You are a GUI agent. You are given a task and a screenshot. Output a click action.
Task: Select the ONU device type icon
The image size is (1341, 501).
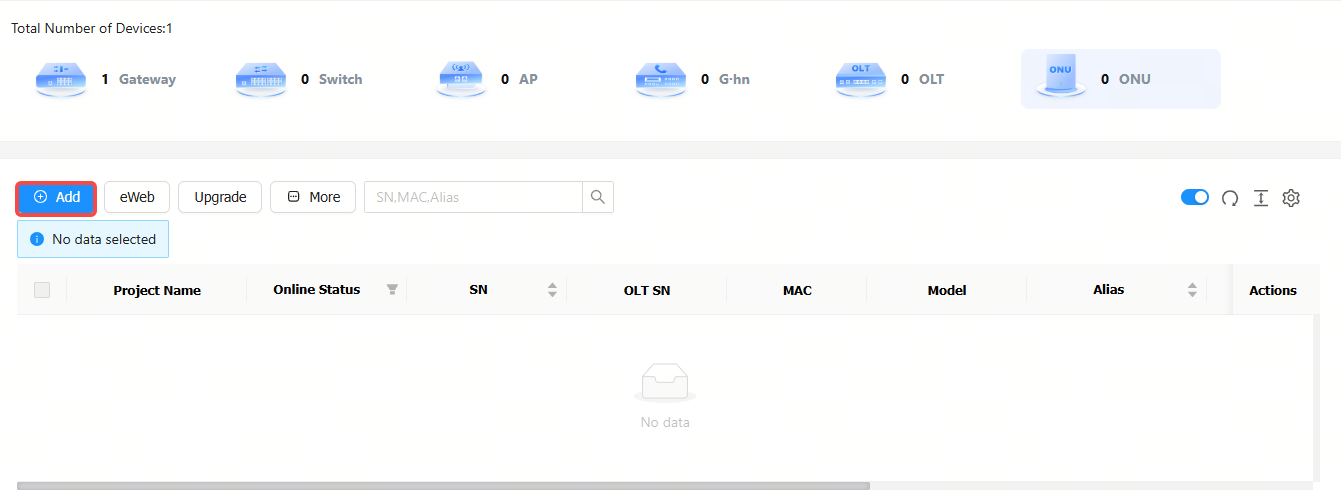[x=1060, y=76]
